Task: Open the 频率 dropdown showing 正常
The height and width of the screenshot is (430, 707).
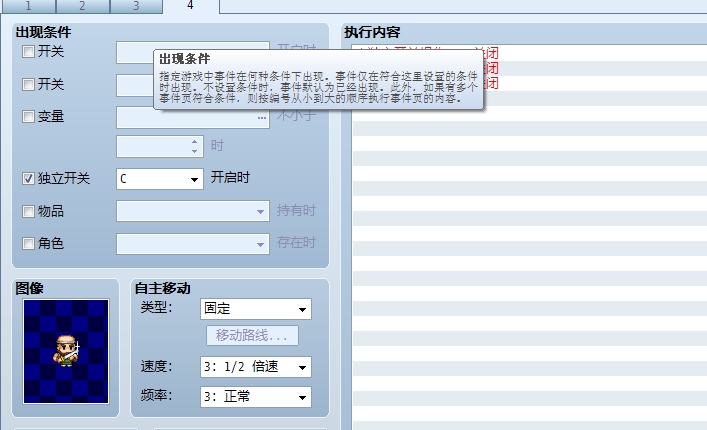Action: pyautogui.click(x=256, y=397)
